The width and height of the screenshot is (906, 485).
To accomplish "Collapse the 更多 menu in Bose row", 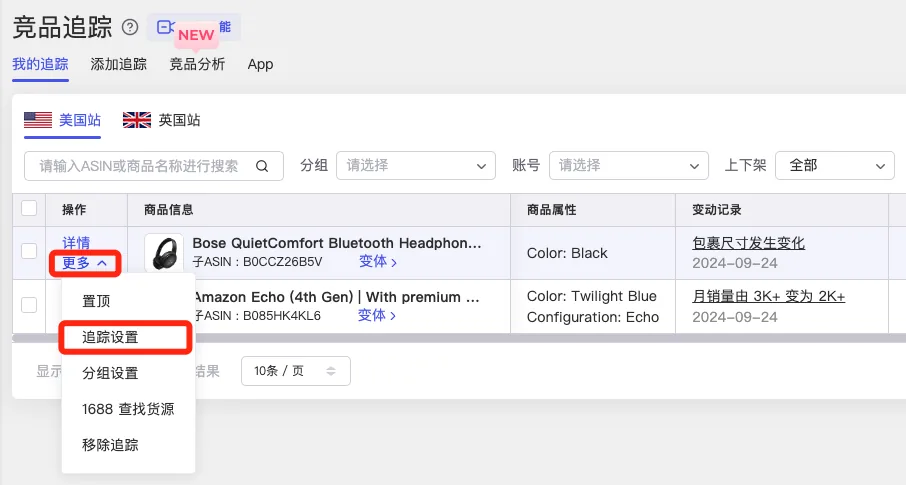I will (85, 263).
